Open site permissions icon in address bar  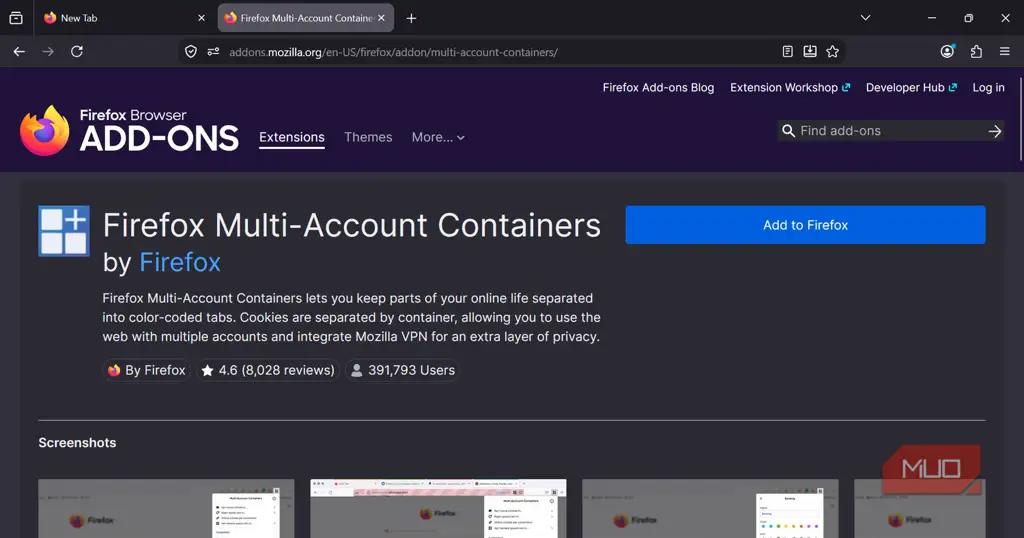[x=213, y=52]
